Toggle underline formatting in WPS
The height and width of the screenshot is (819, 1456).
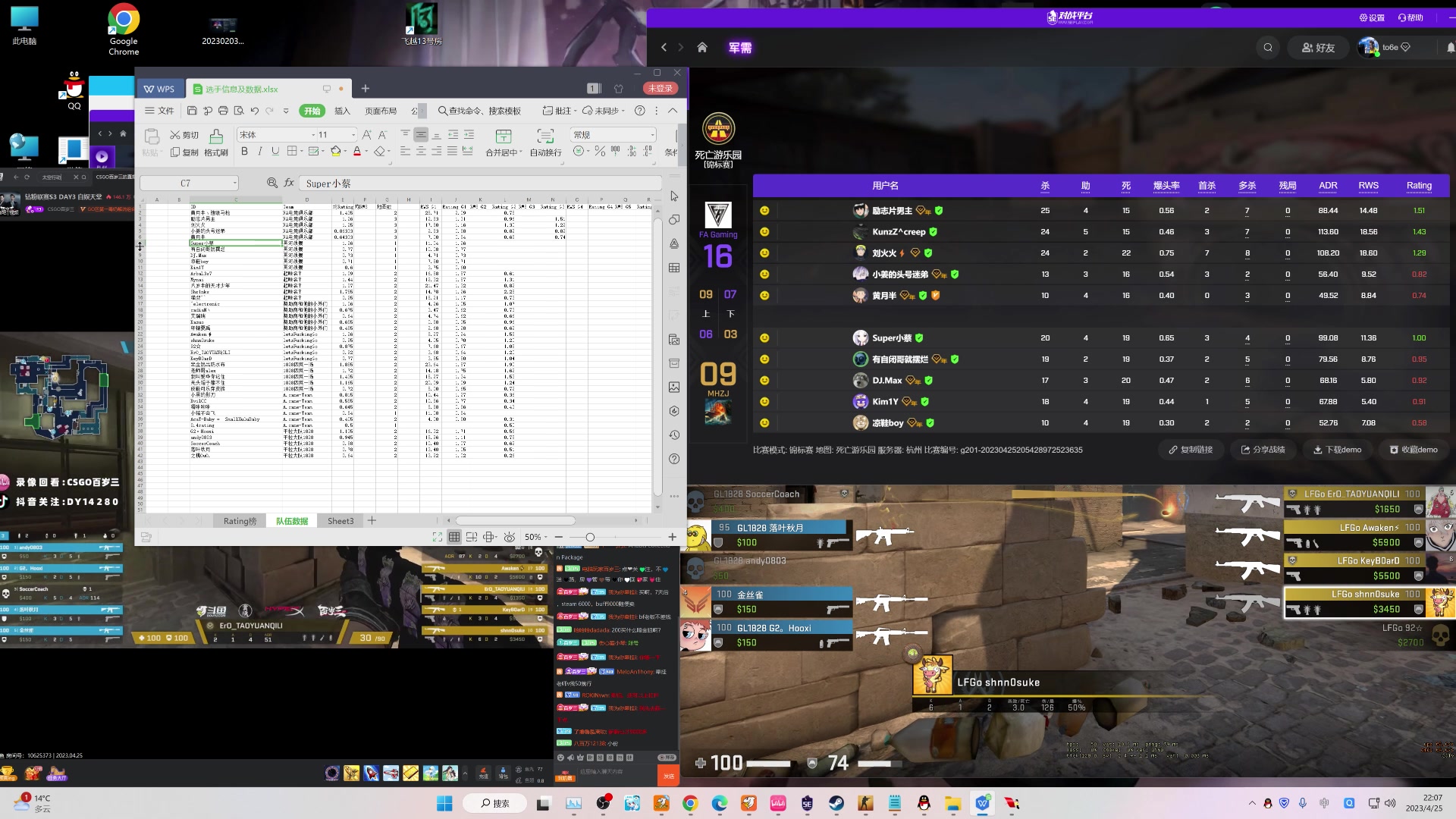[x=275, y=152]
